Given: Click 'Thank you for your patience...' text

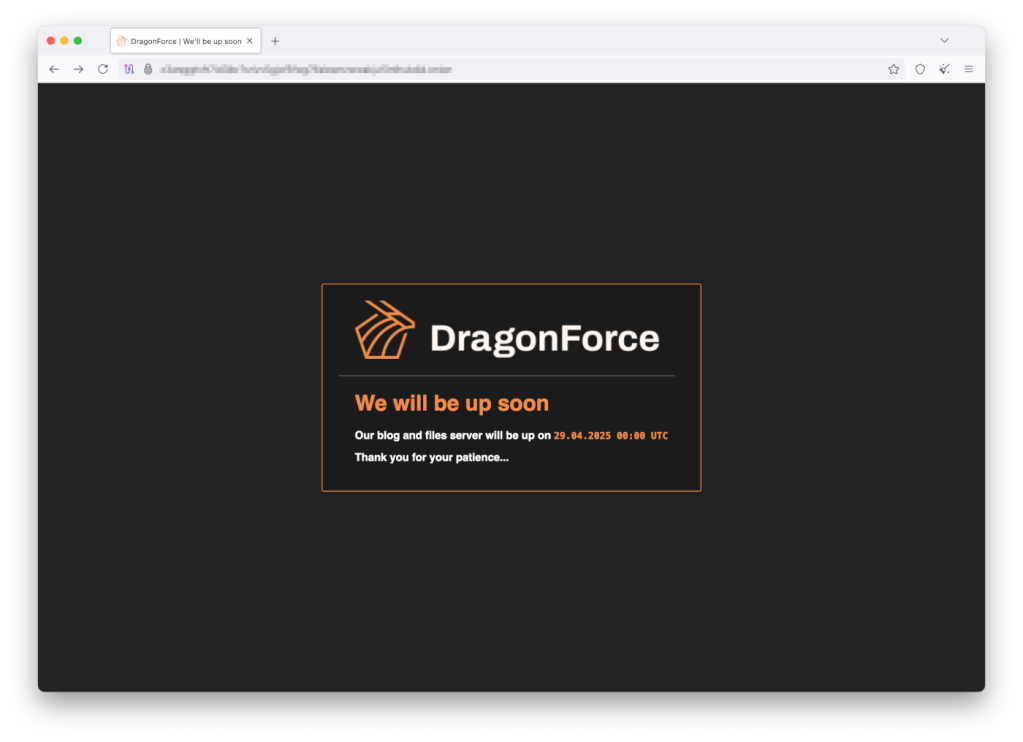Looking at the screenshot, I should coord(431,457).
